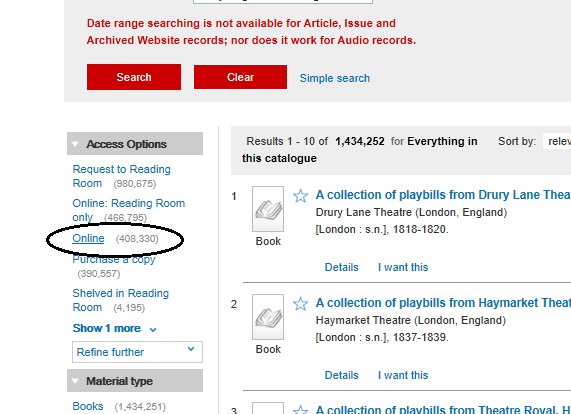Click the Haymarket book thumbnail
Viewport: 571px width, 414px height.
click(x=268, y=317)
